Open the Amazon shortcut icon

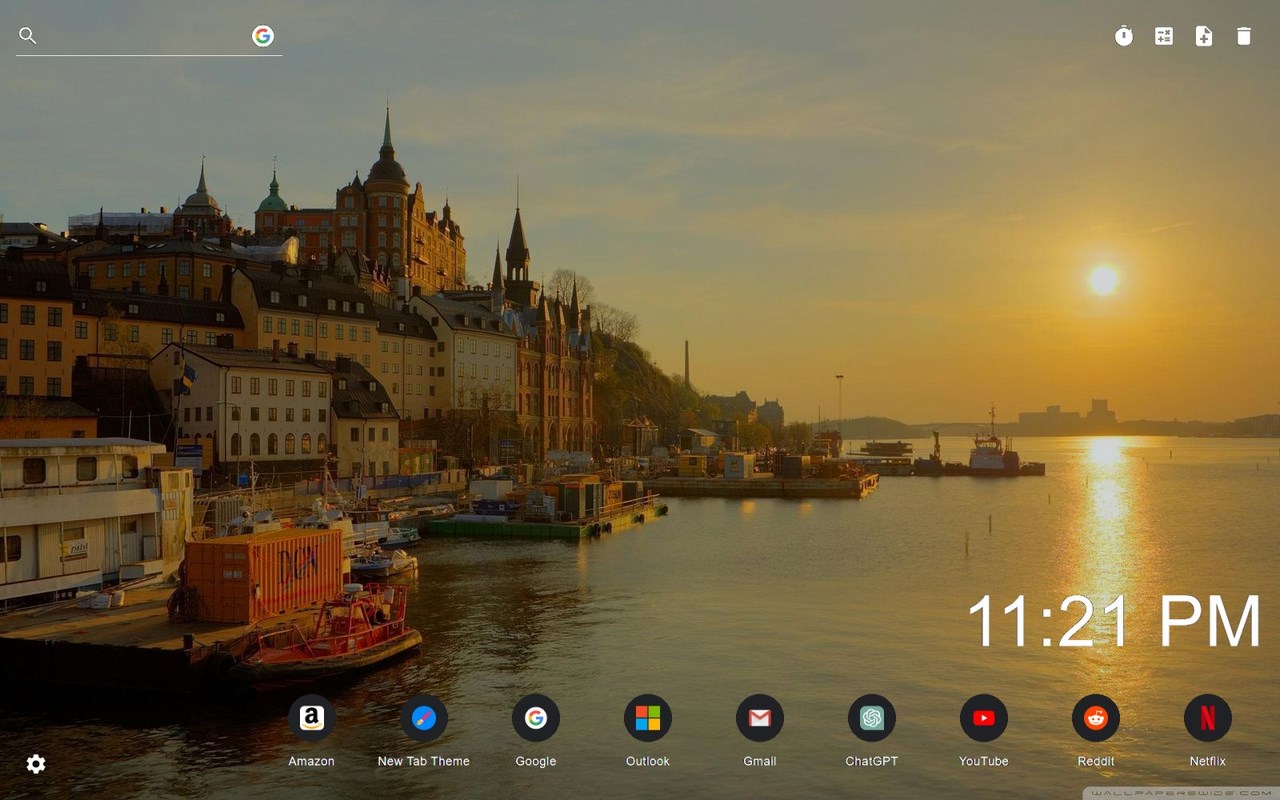(312, 718)
